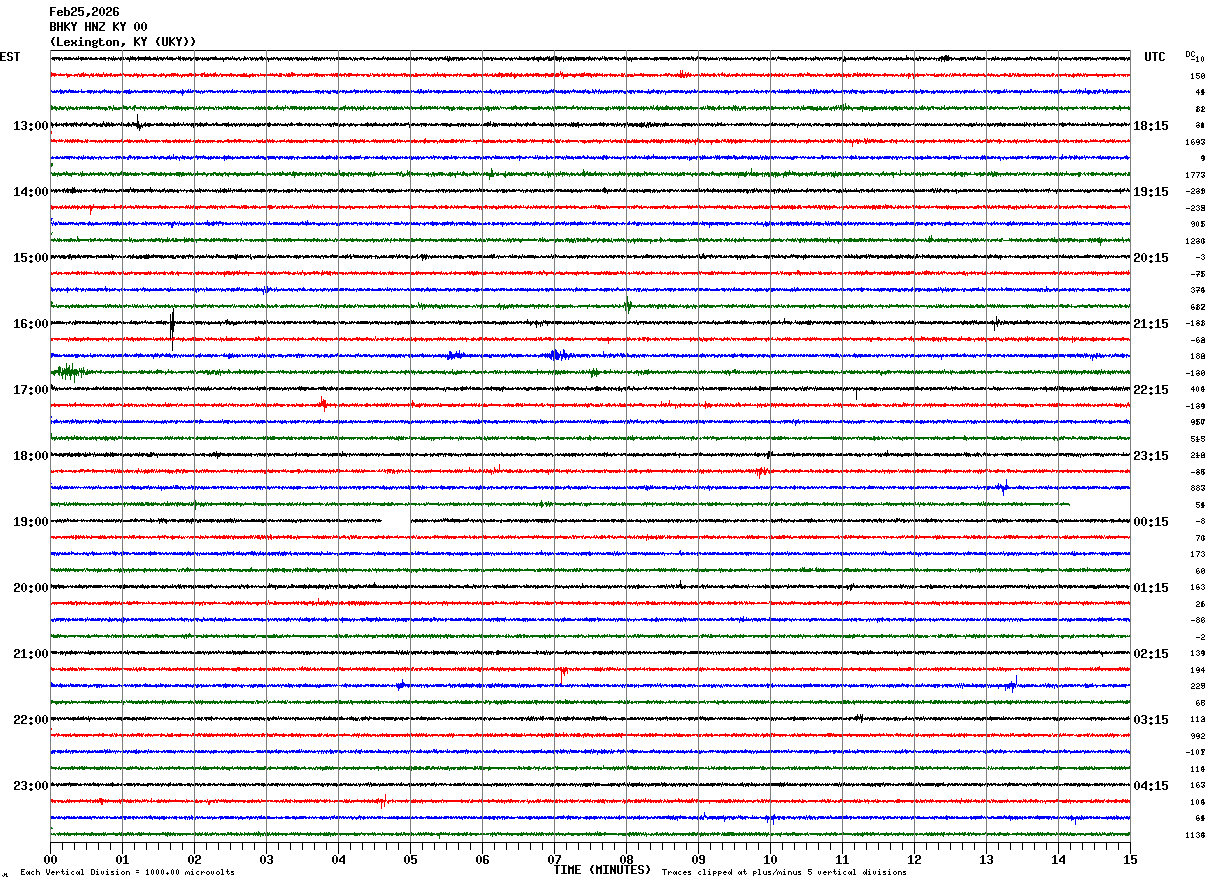Click the 06 minute axis tick label
This screenshot has height=886, width=1210.
482,860
